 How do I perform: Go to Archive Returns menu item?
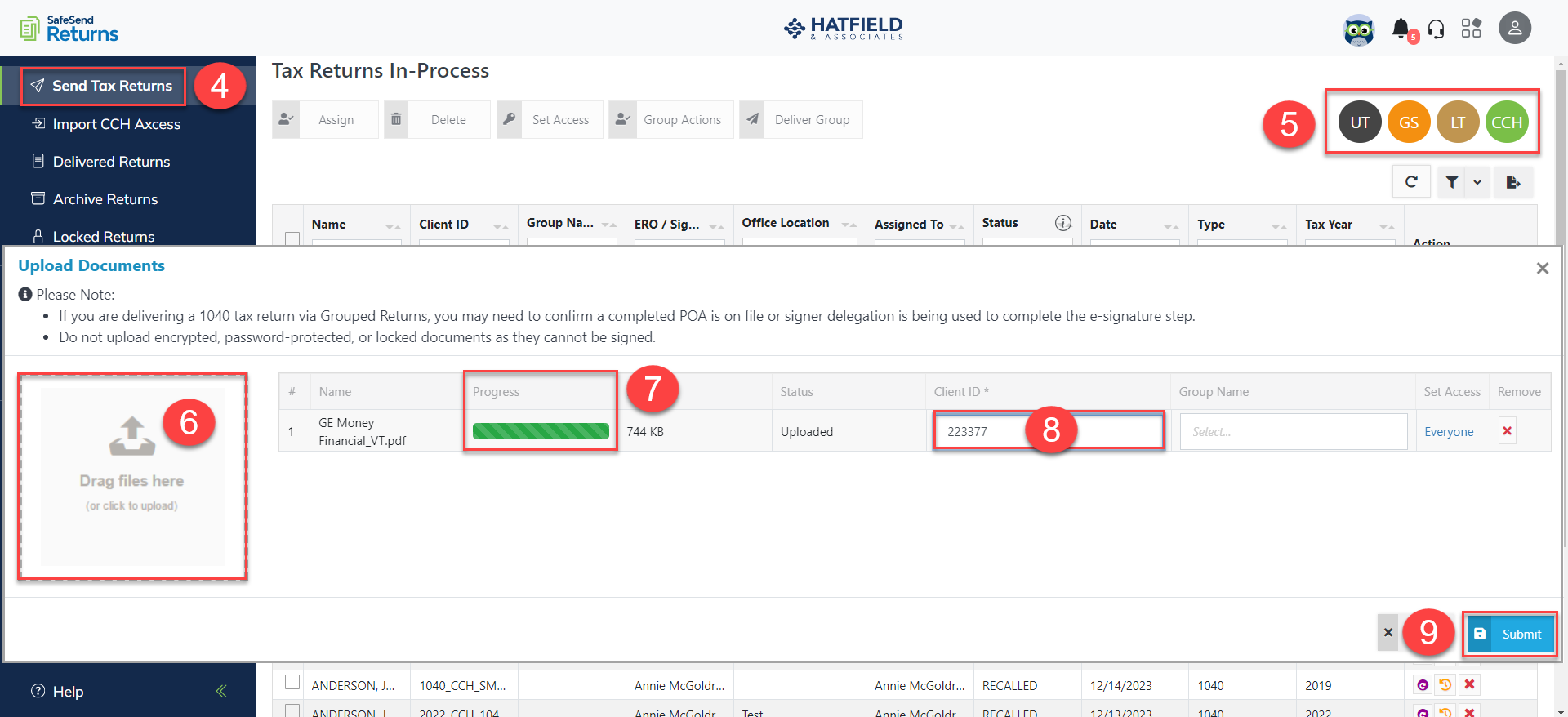pos(105,199)
